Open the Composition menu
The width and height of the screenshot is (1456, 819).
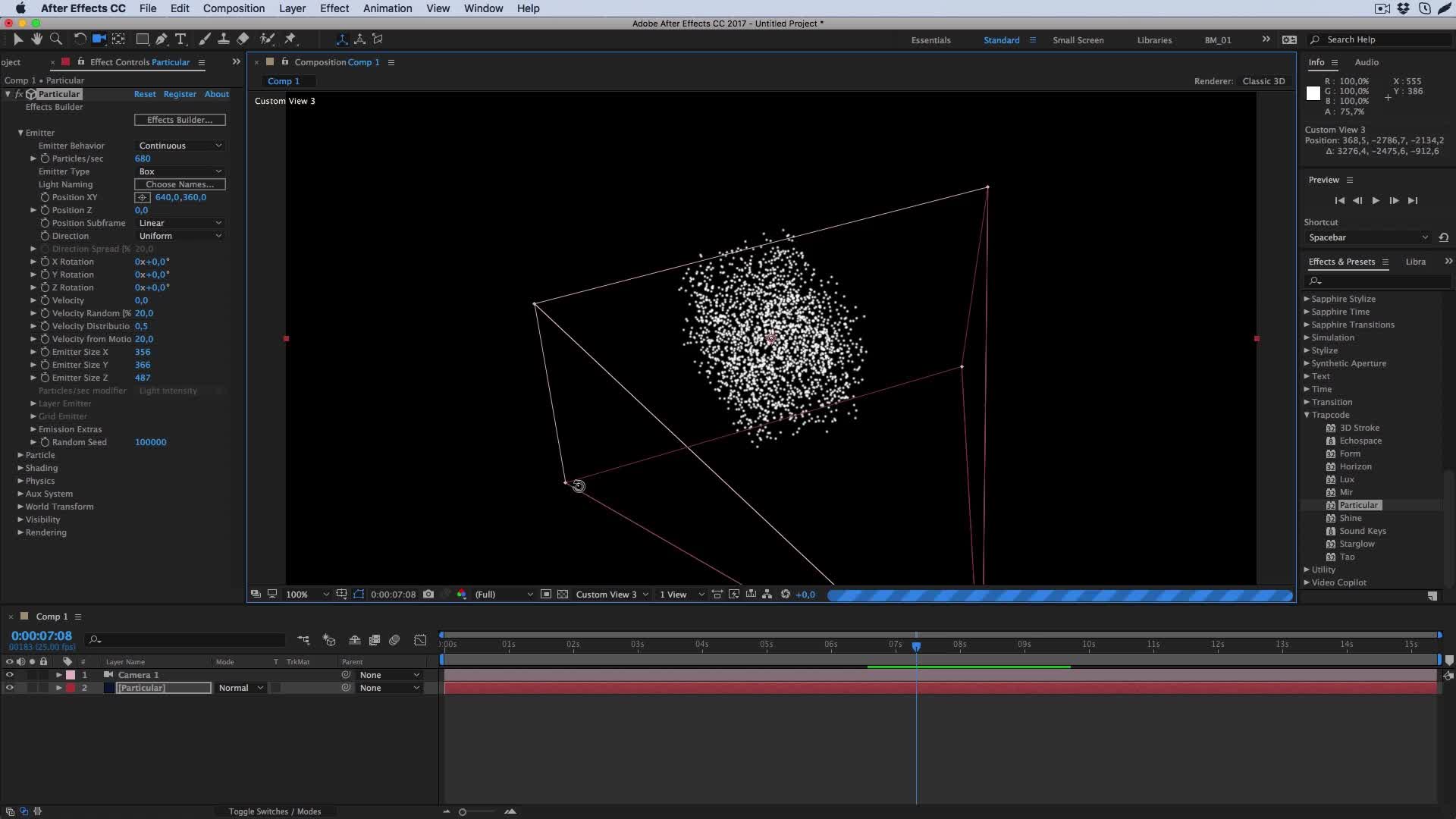coord(234,8)
